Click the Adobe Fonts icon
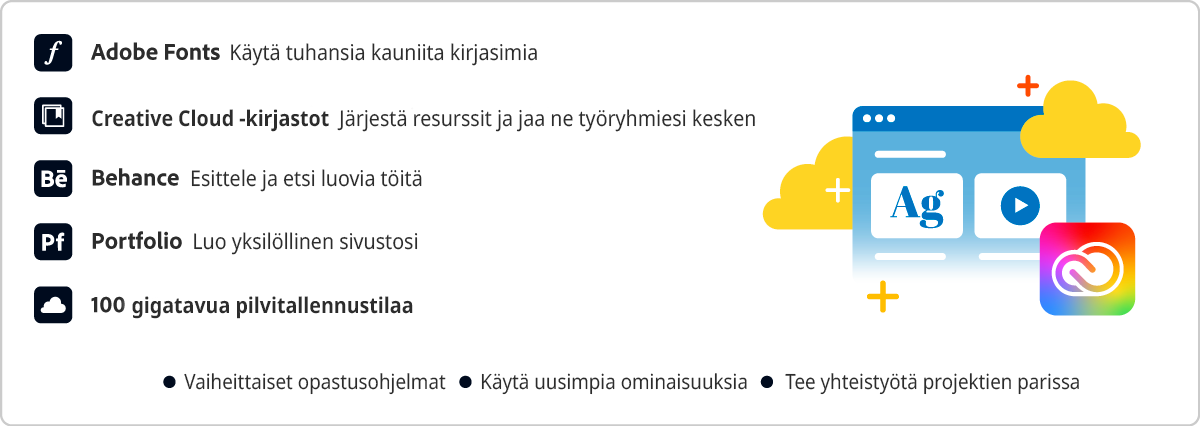1200x426 pixels. 53,53
